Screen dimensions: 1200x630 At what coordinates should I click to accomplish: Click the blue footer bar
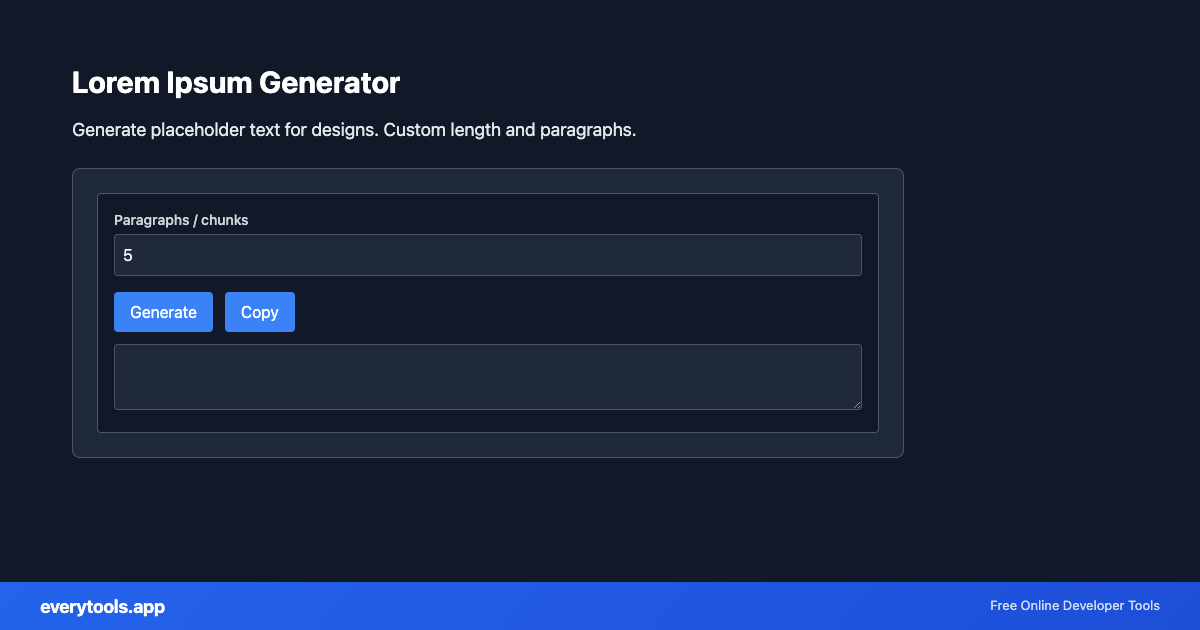600,606
